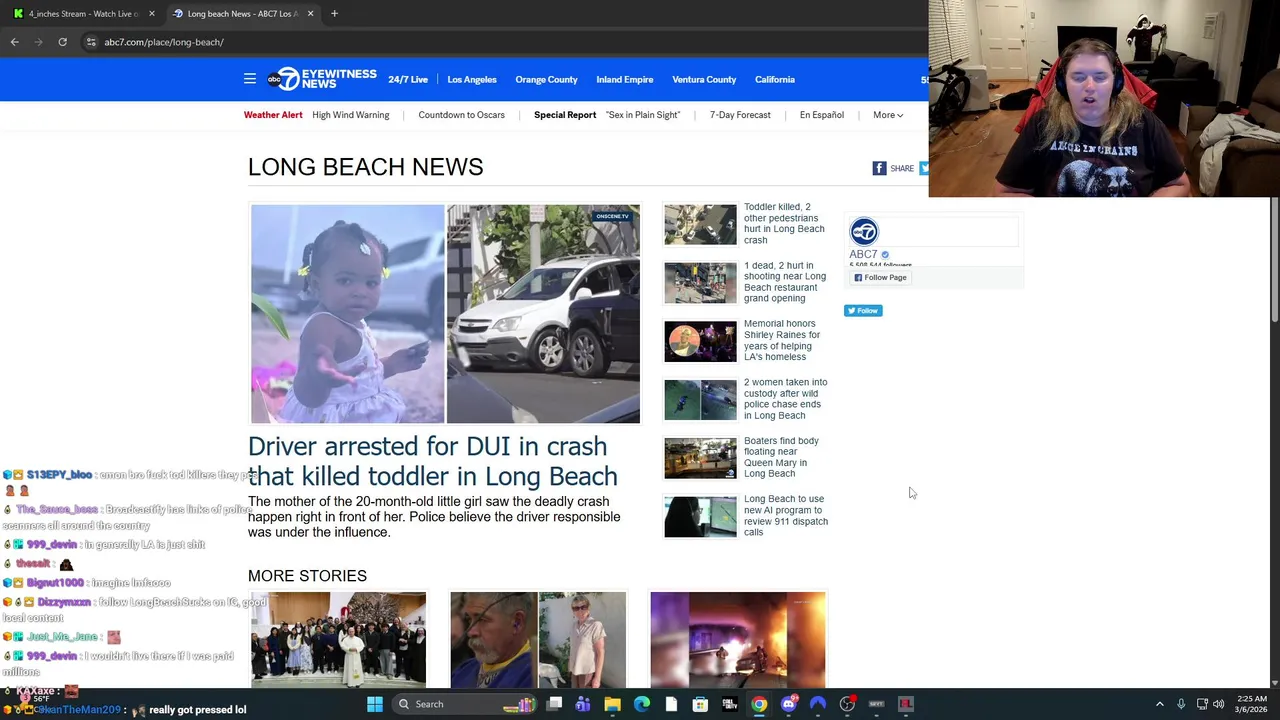Open Task View on the taskbar
Image resolution: width=1280 pixels, height=720 pixels.
pyautogui.click(x=554, y=704)
